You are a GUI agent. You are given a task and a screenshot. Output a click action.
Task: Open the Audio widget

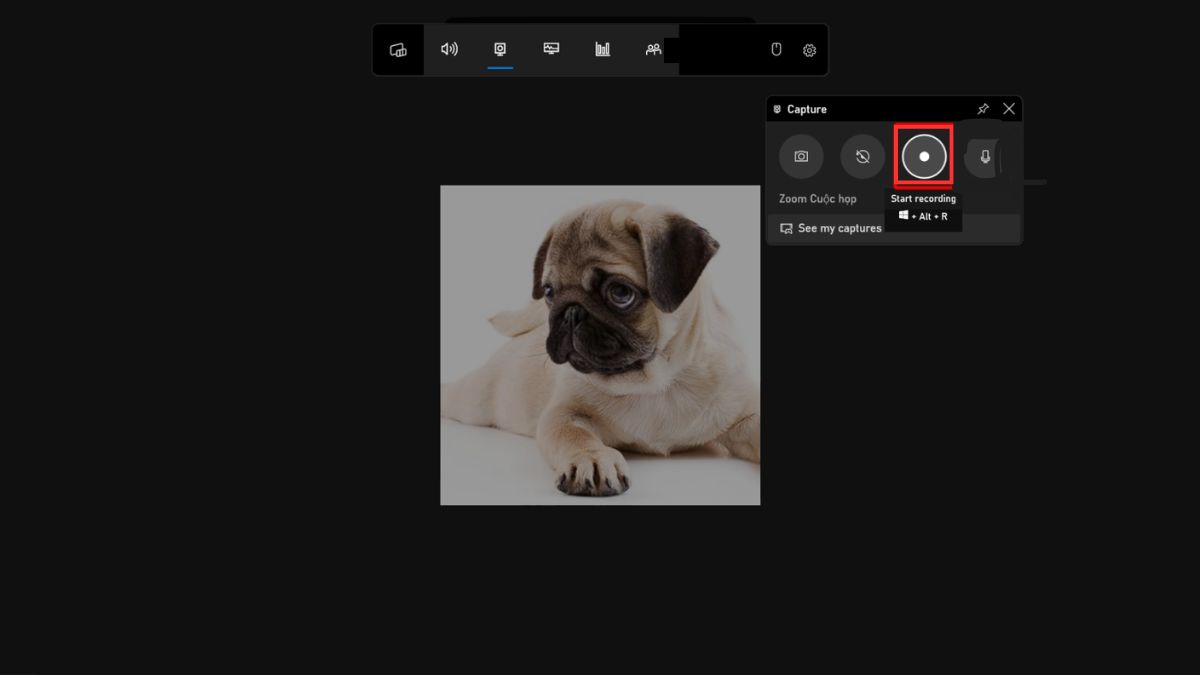point(449,49)
